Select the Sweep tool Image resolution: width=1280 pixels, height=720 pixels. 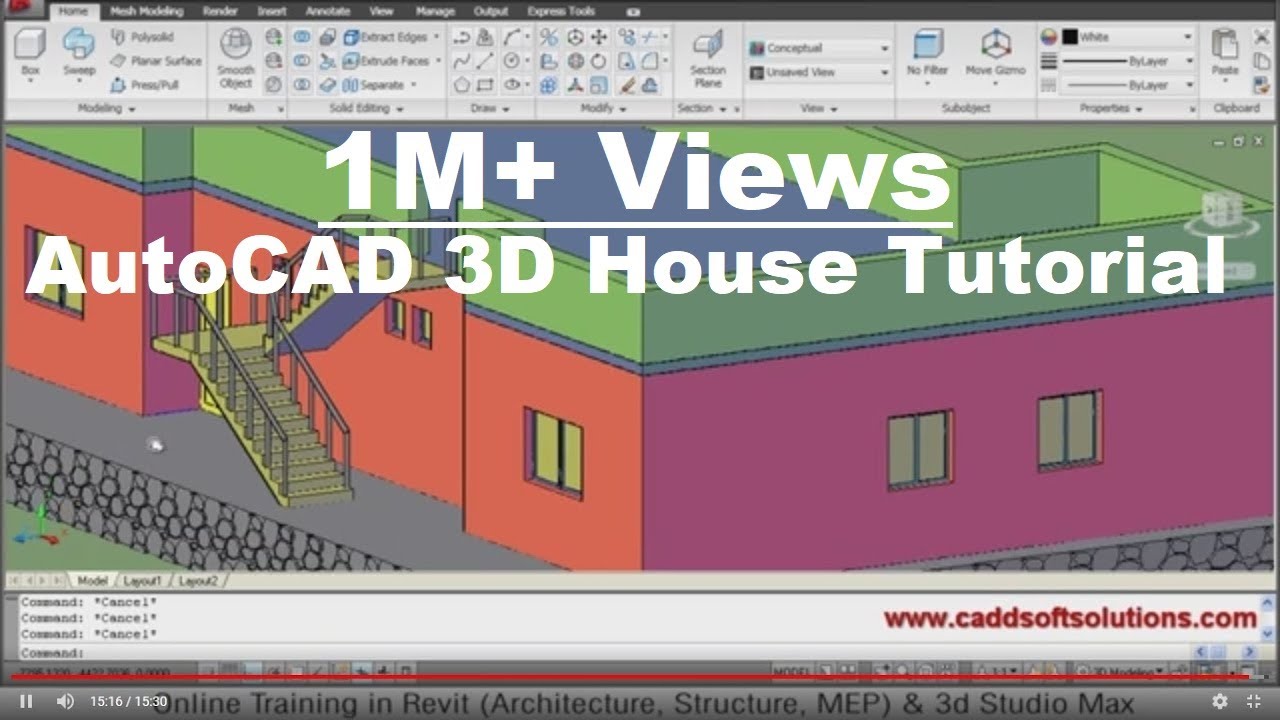[79, 53]
